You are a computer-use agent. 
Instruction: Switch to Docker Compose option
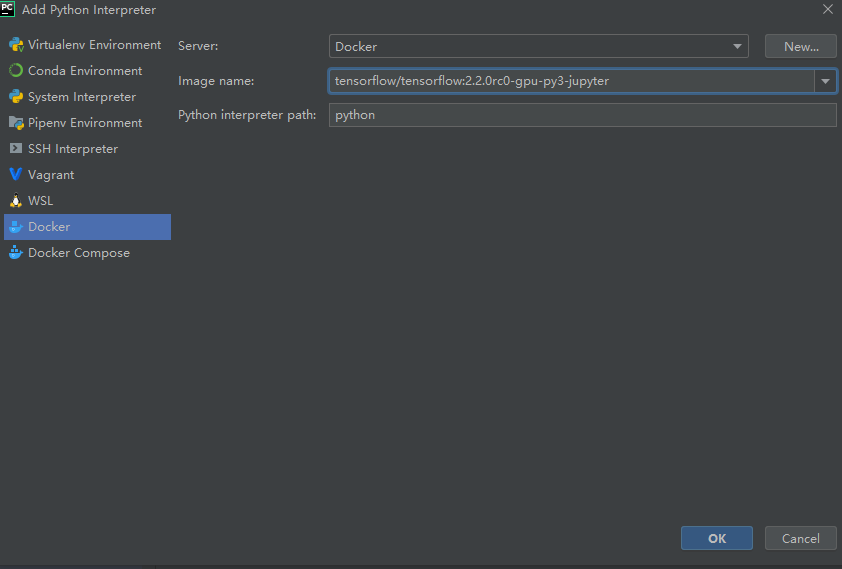tap(88, 253)
